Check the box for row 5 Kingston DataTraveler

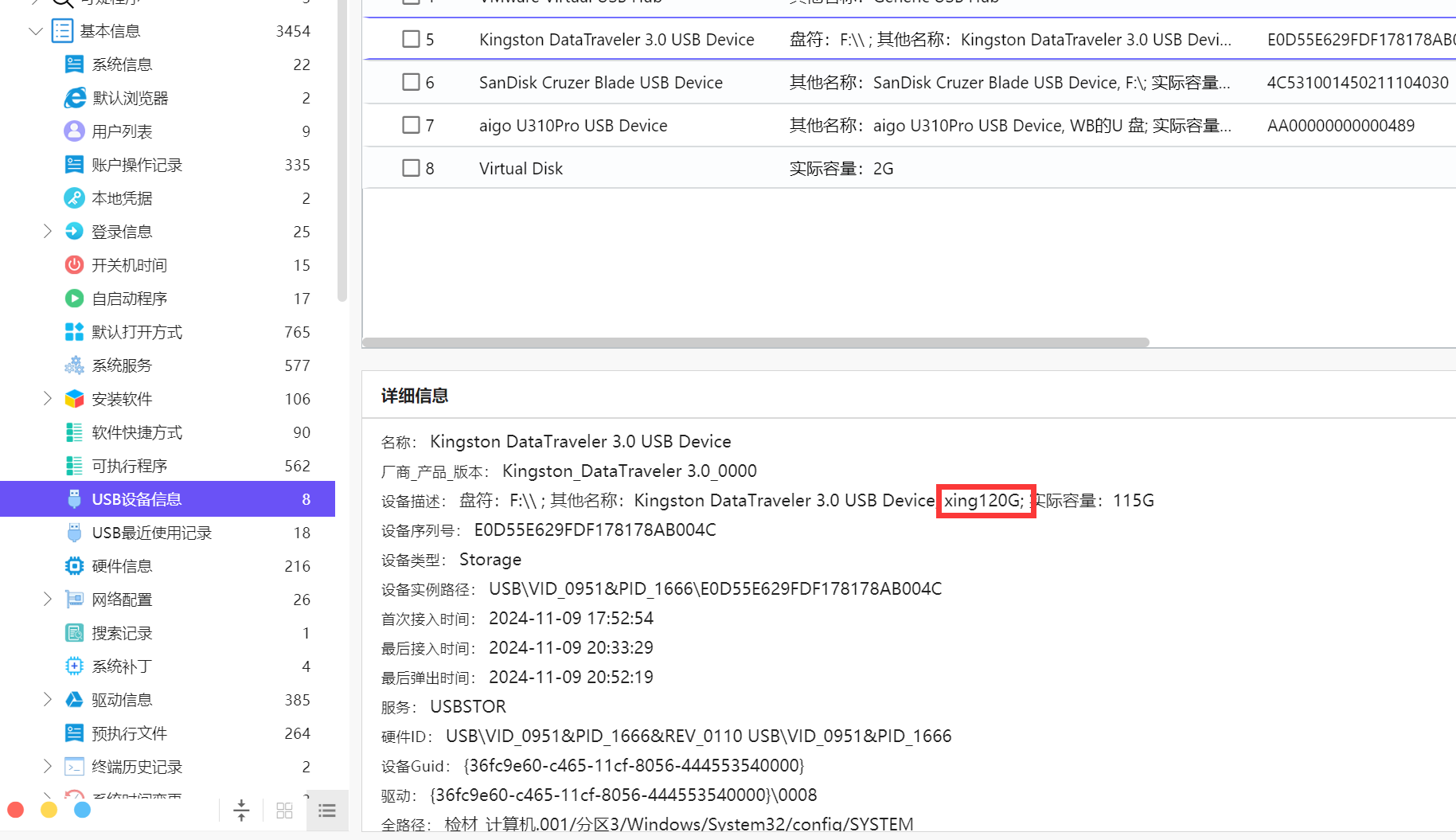point(411,39)
